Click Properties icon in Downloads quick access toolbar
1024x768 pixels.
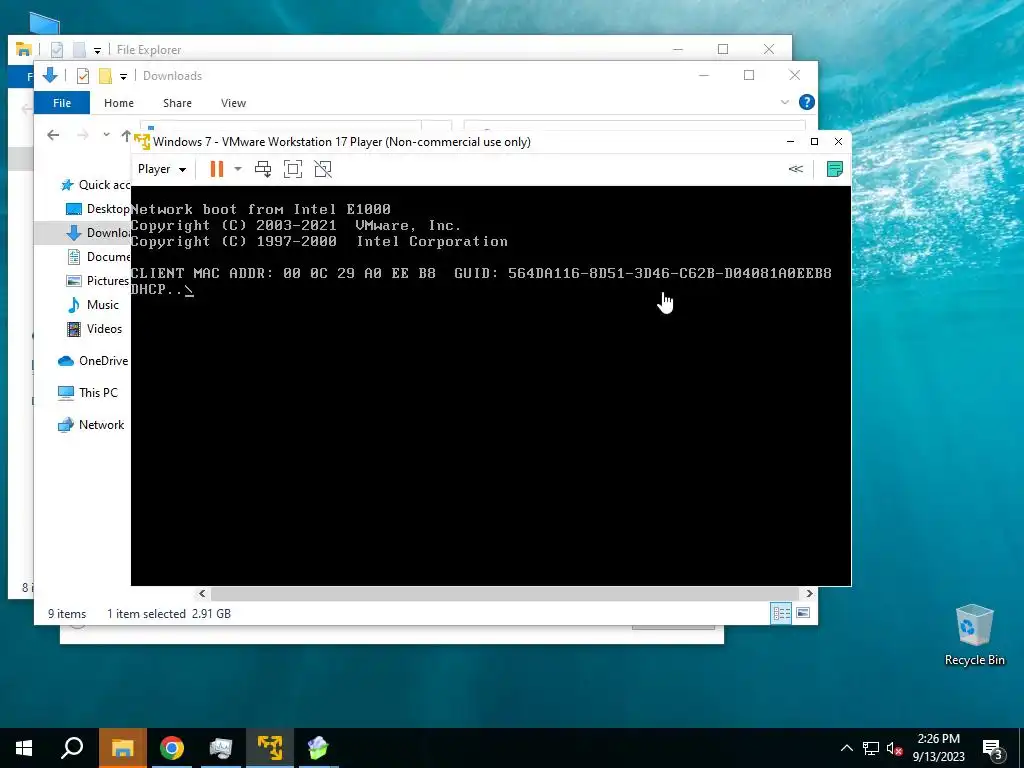(82, 76)
